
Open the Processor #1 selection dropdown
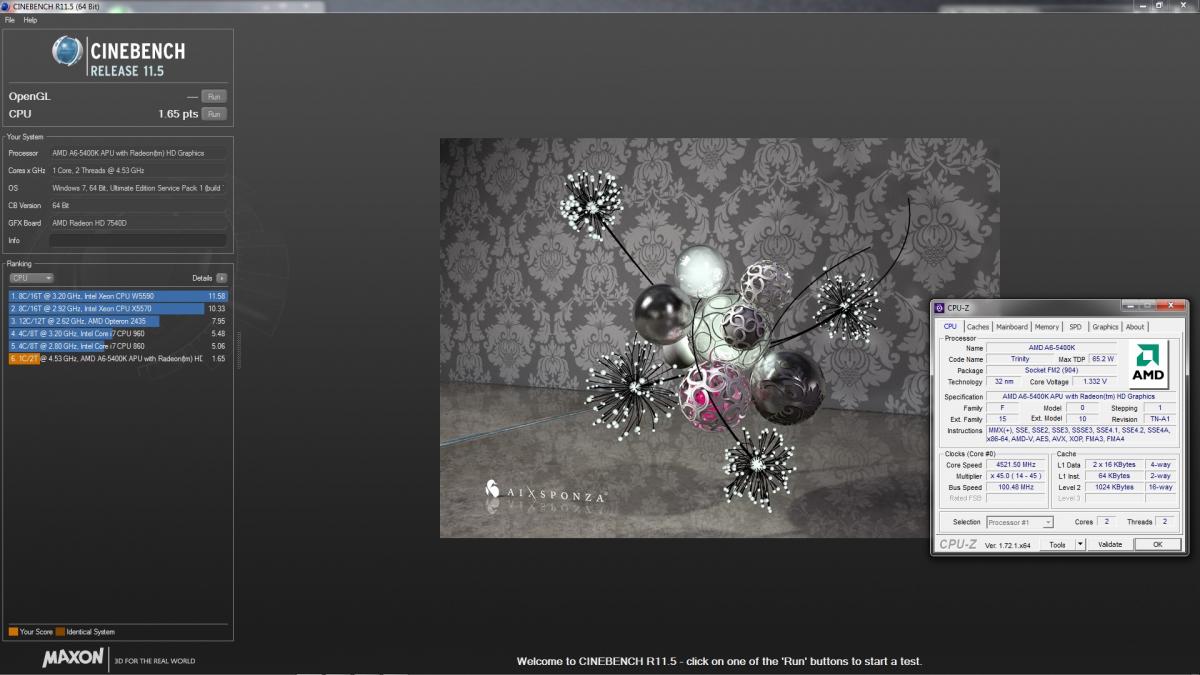coord(1019,522)
